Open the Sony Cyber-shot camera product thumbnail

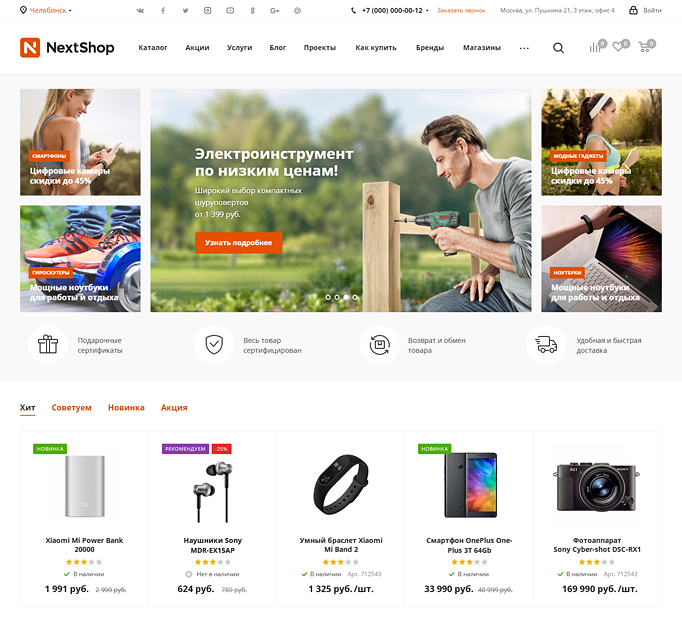pos(597,487)
